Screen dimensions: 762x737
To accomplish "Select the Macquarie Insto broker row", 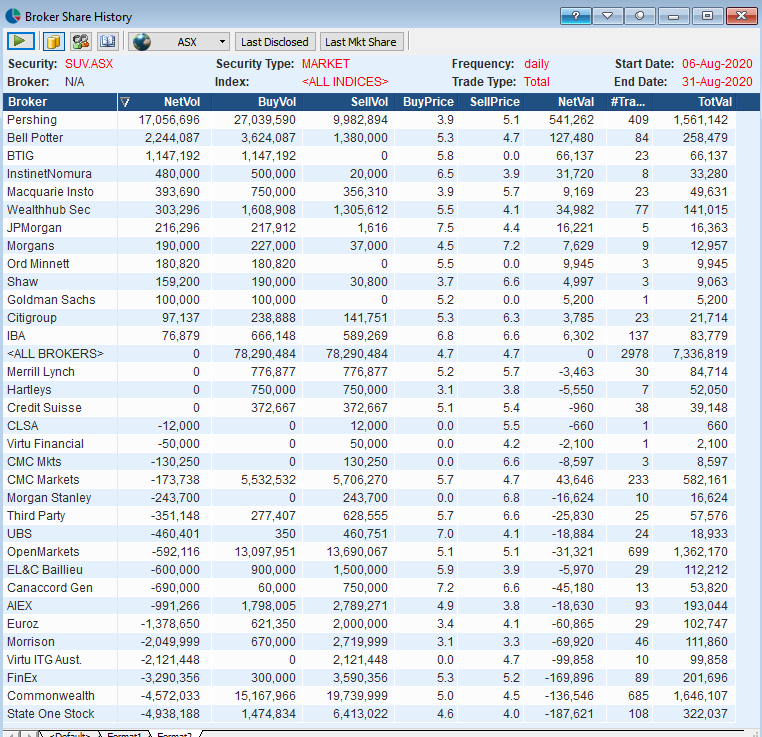I will coord(369,192).
